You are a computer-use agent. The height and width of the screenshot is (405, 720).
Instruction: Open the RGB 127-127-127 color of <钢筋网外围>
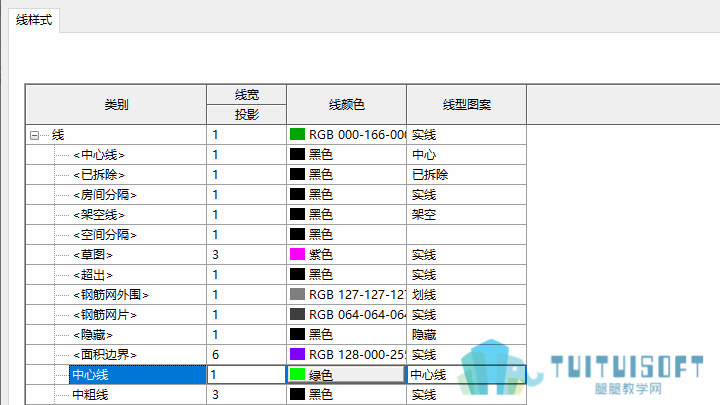(x=347, y=295)
